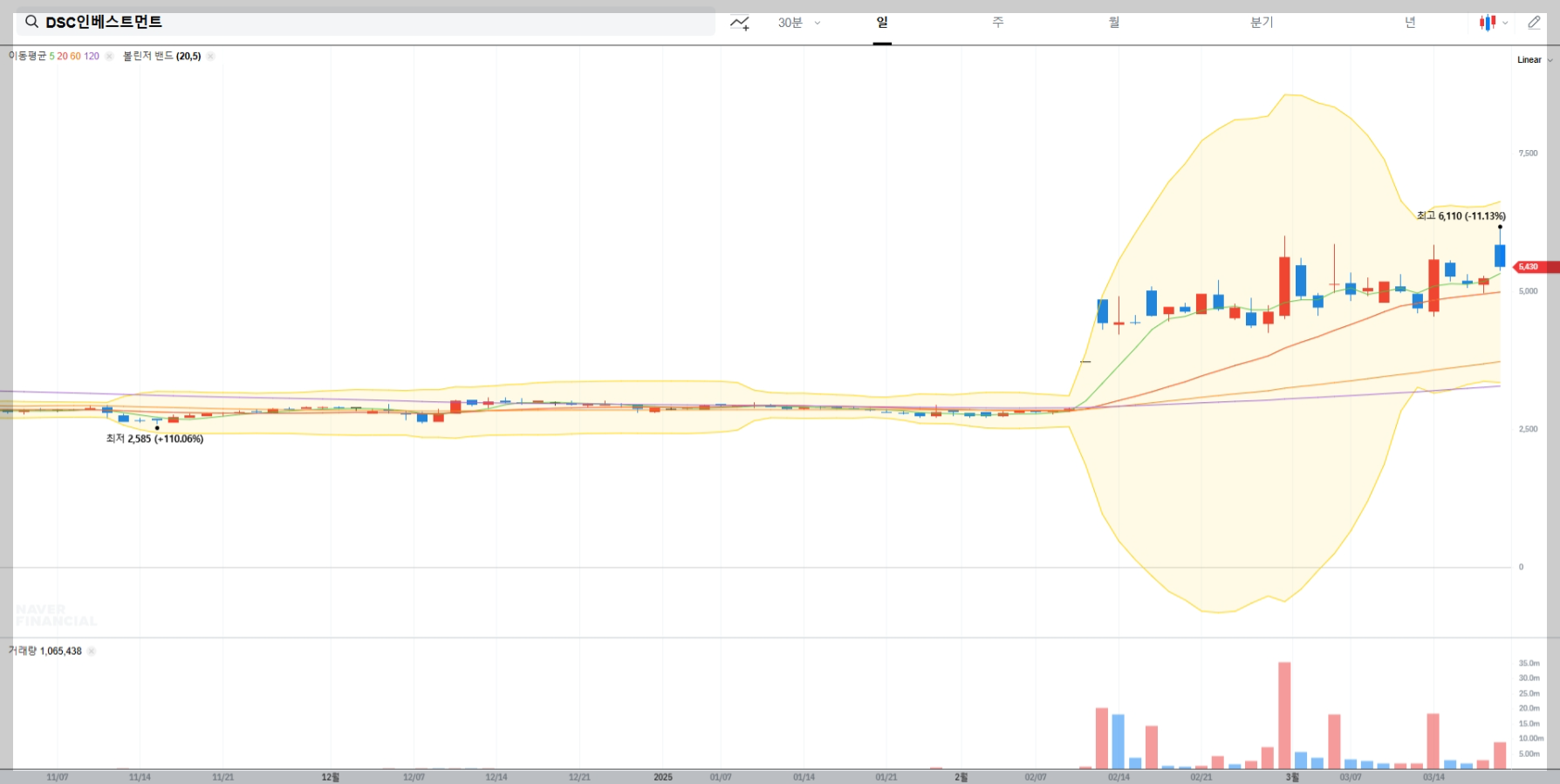Select the pencil drawing tool

pos(1534,23)
